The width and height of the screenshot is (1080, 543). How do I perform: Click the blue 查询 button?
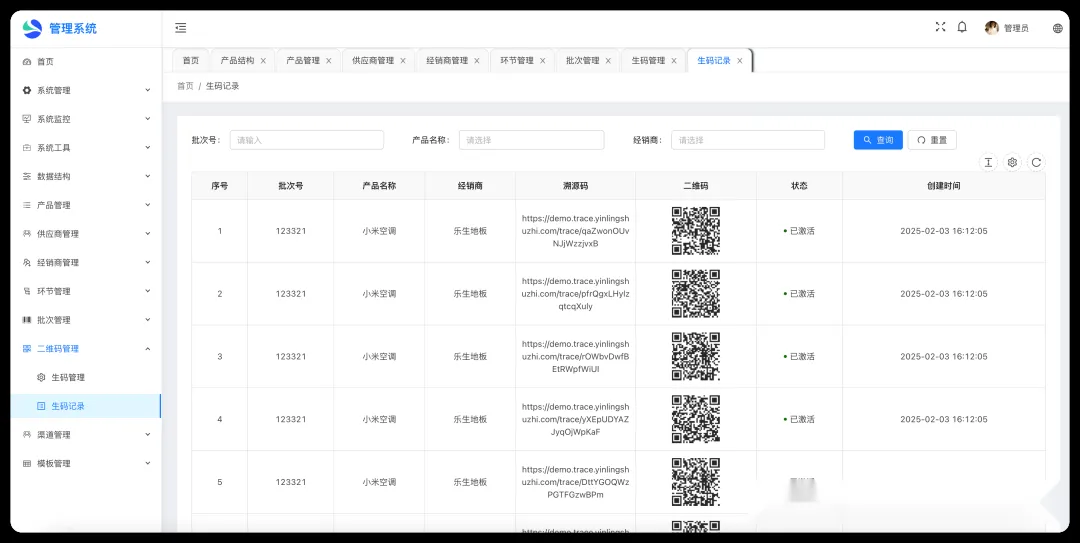click(878, 140)
